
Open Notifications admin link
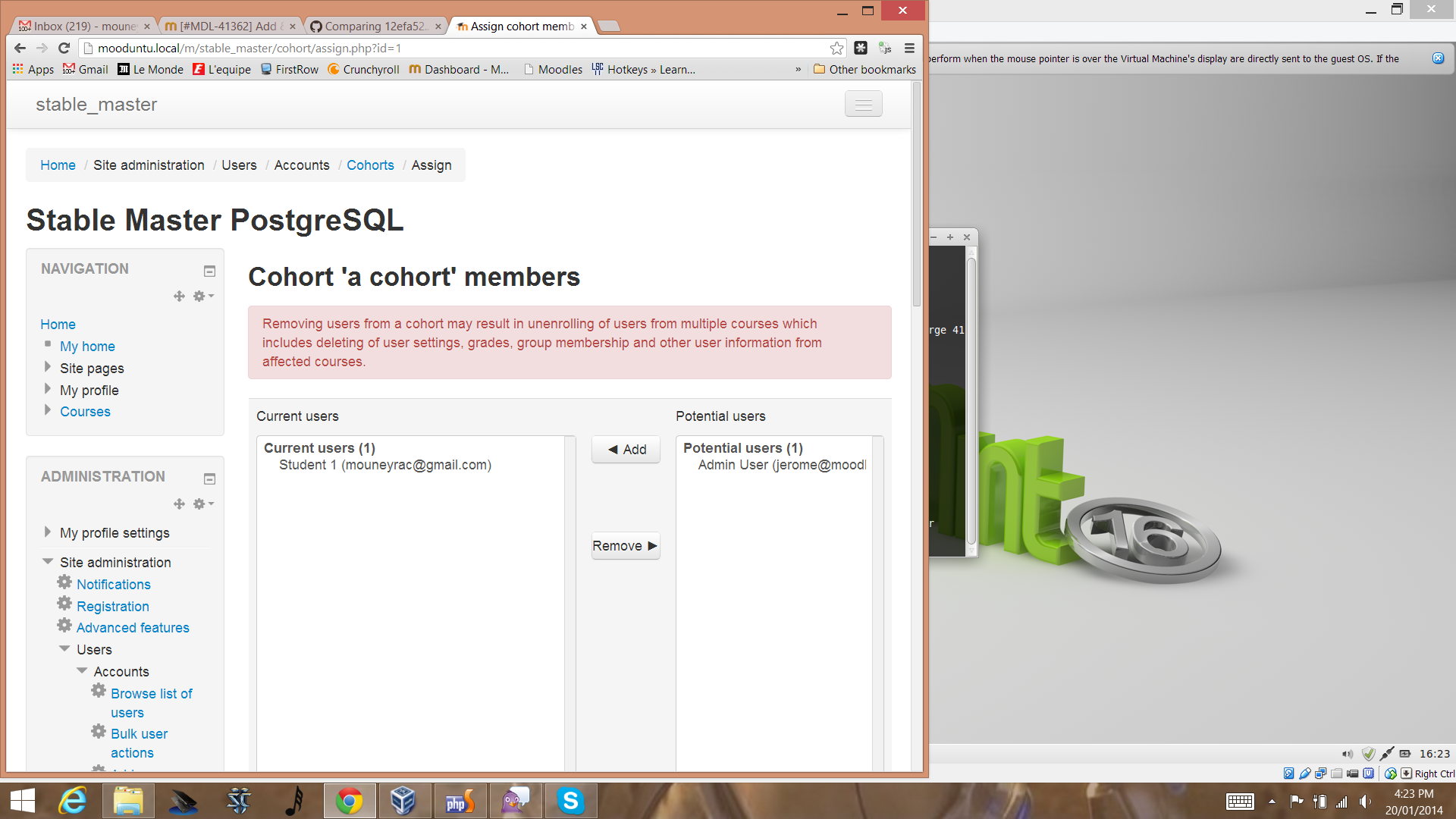tap(114, 585)
